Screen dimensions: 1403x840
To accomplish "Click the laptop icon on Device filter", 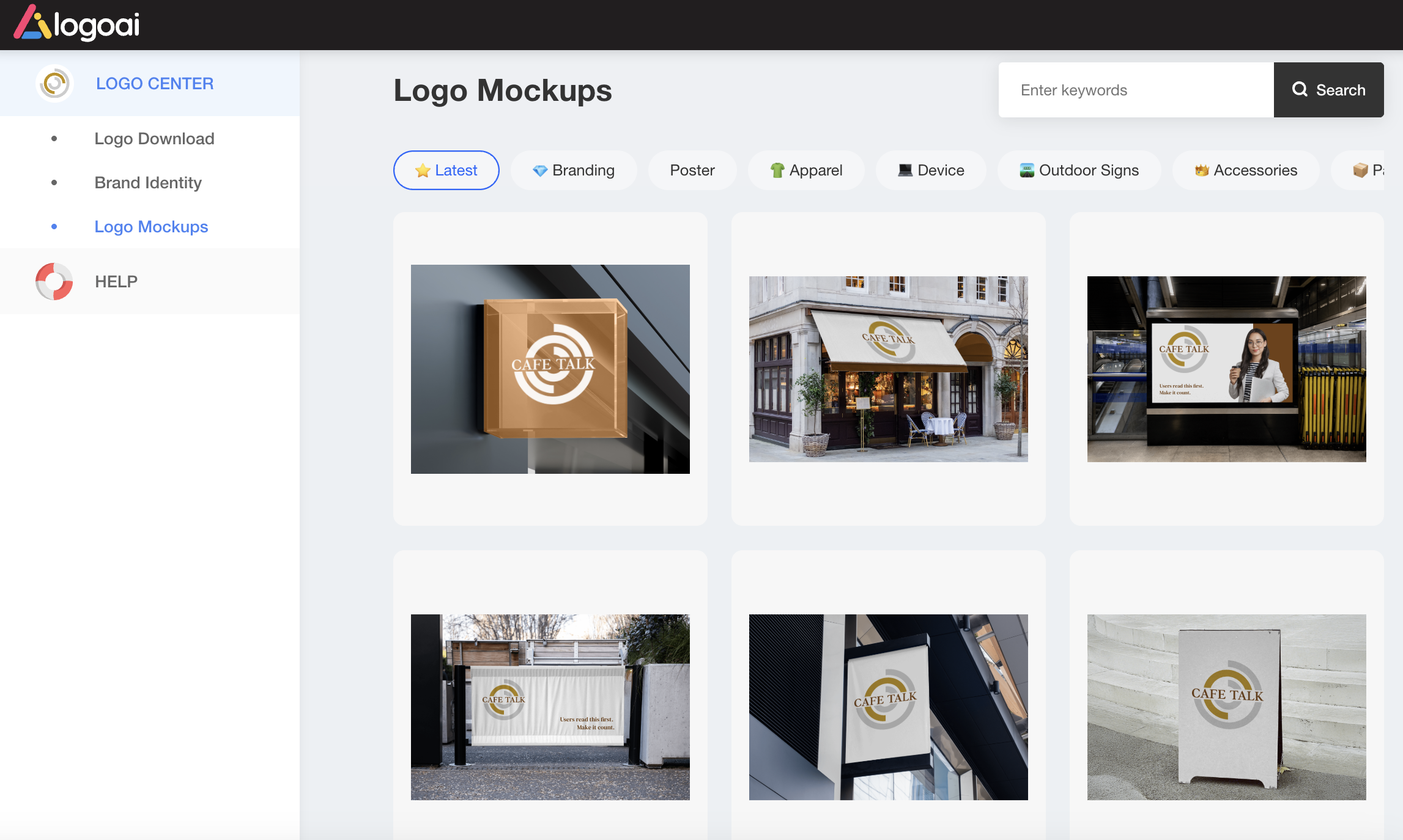I will [x=905, y=171].
